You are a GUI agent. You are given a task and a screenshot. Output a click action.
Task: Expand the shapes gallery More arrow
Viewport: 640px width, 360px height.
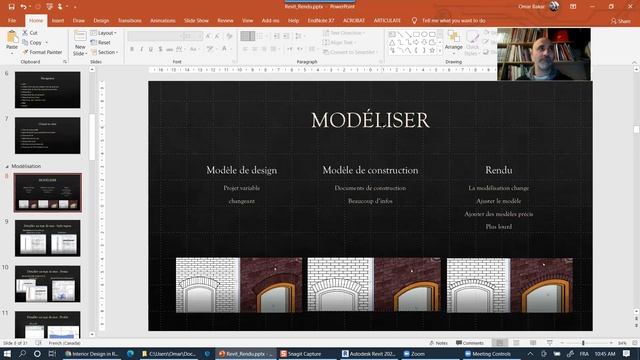[440, 51]
